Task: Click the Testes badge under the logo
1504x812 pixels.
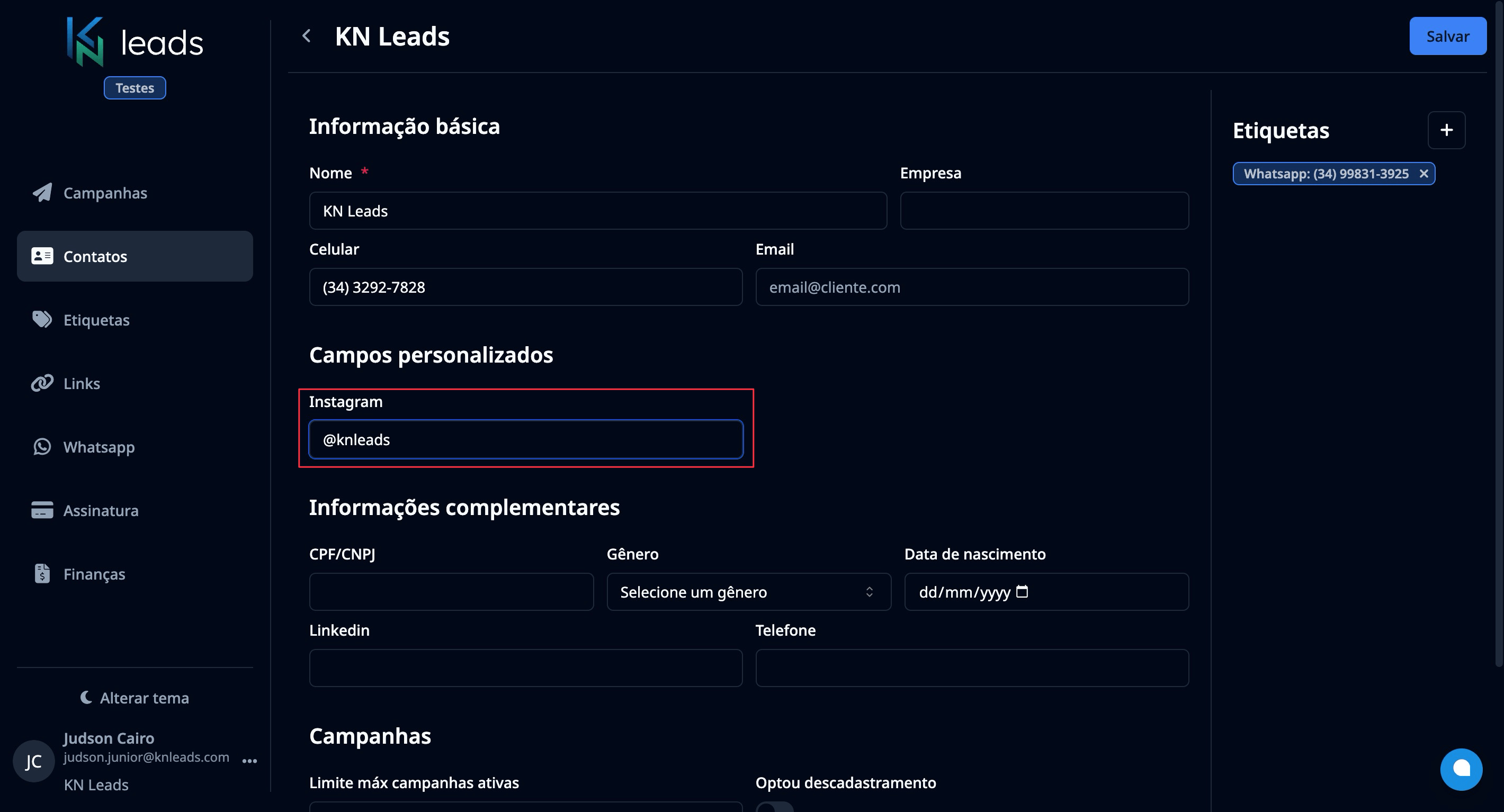Action: pos(135,88)
